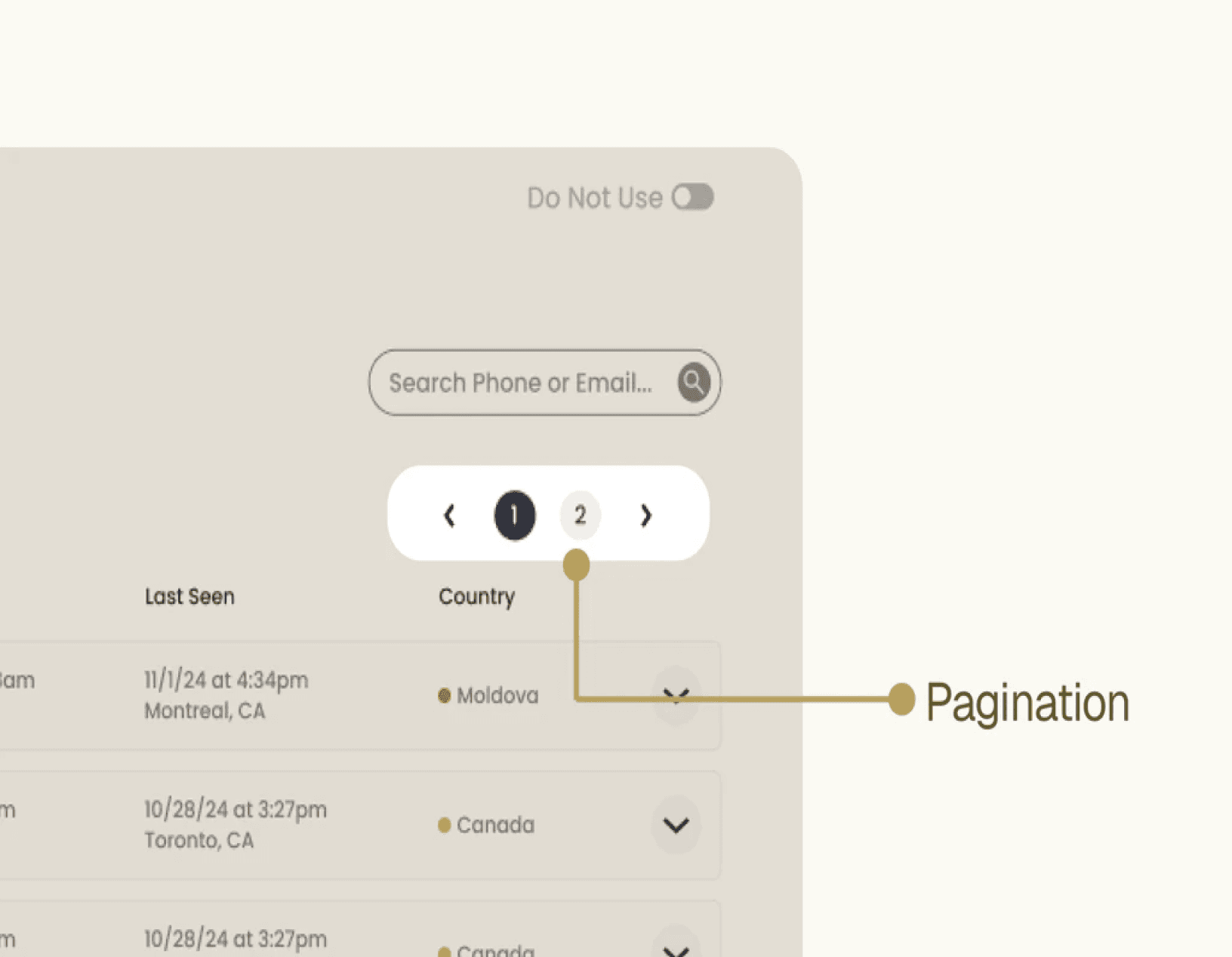The height and width of the screenshot is (957, 1232).
Task: Click the Do Not Use label
Action: click(x=595, y=198)
